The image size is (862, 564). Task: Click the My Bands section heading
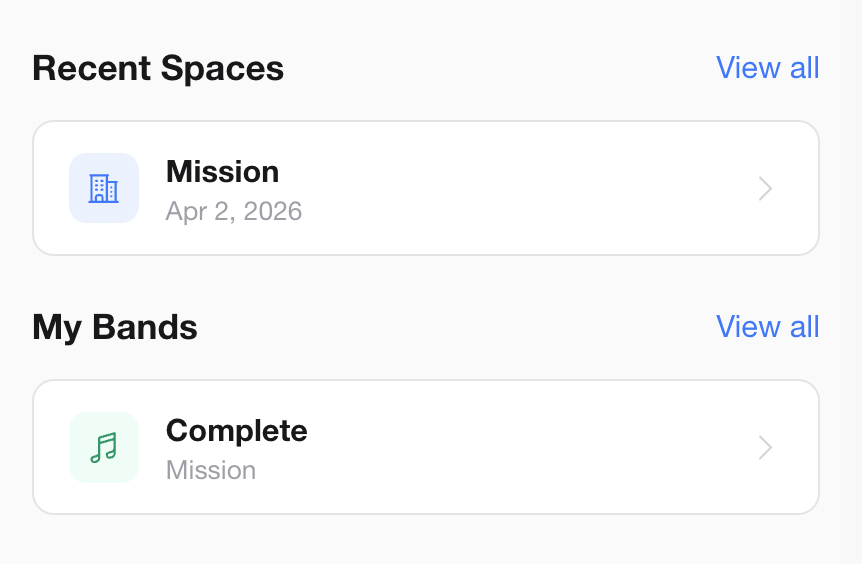115,328
